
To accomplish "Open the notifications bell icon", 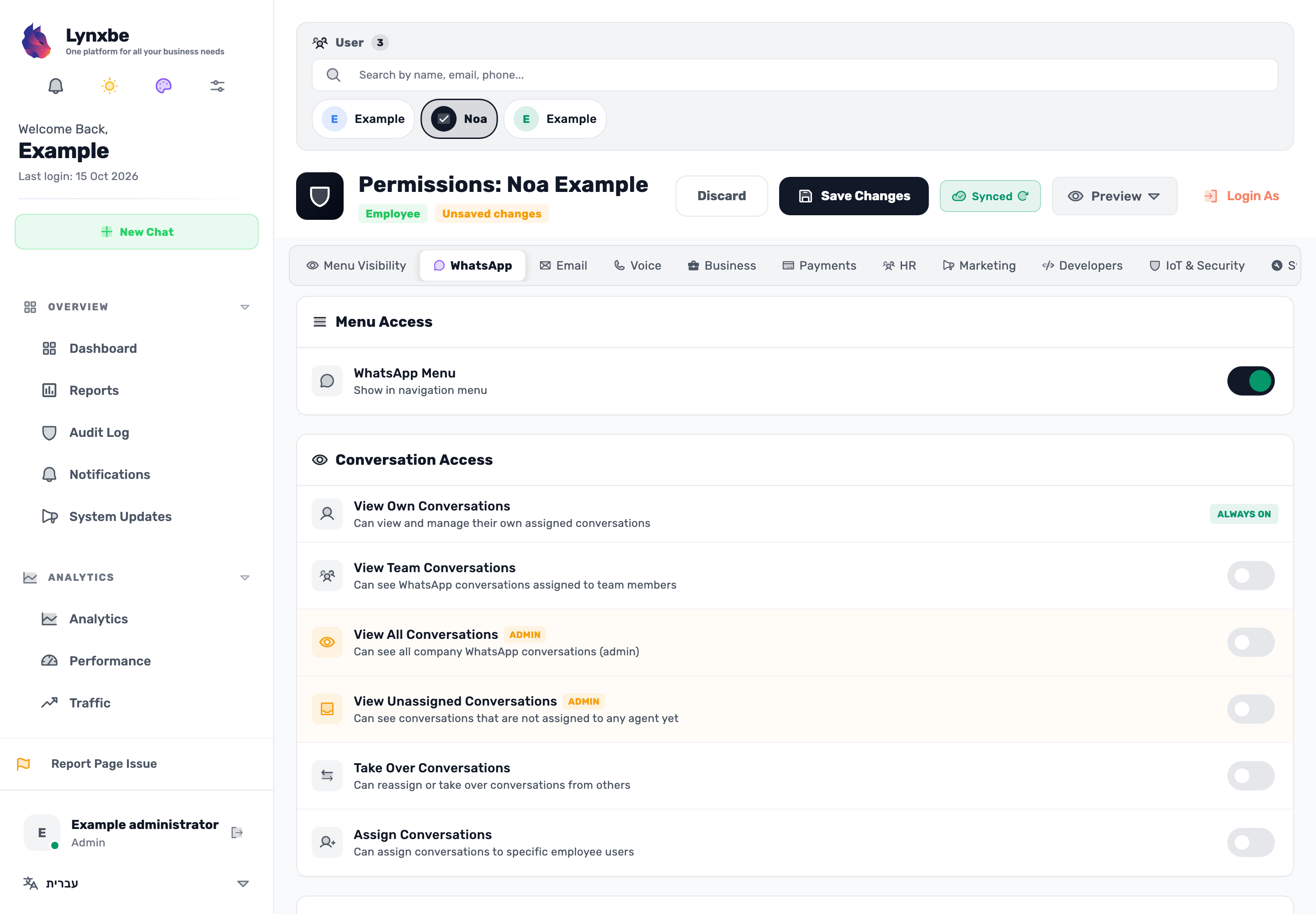I will [56, 86].
